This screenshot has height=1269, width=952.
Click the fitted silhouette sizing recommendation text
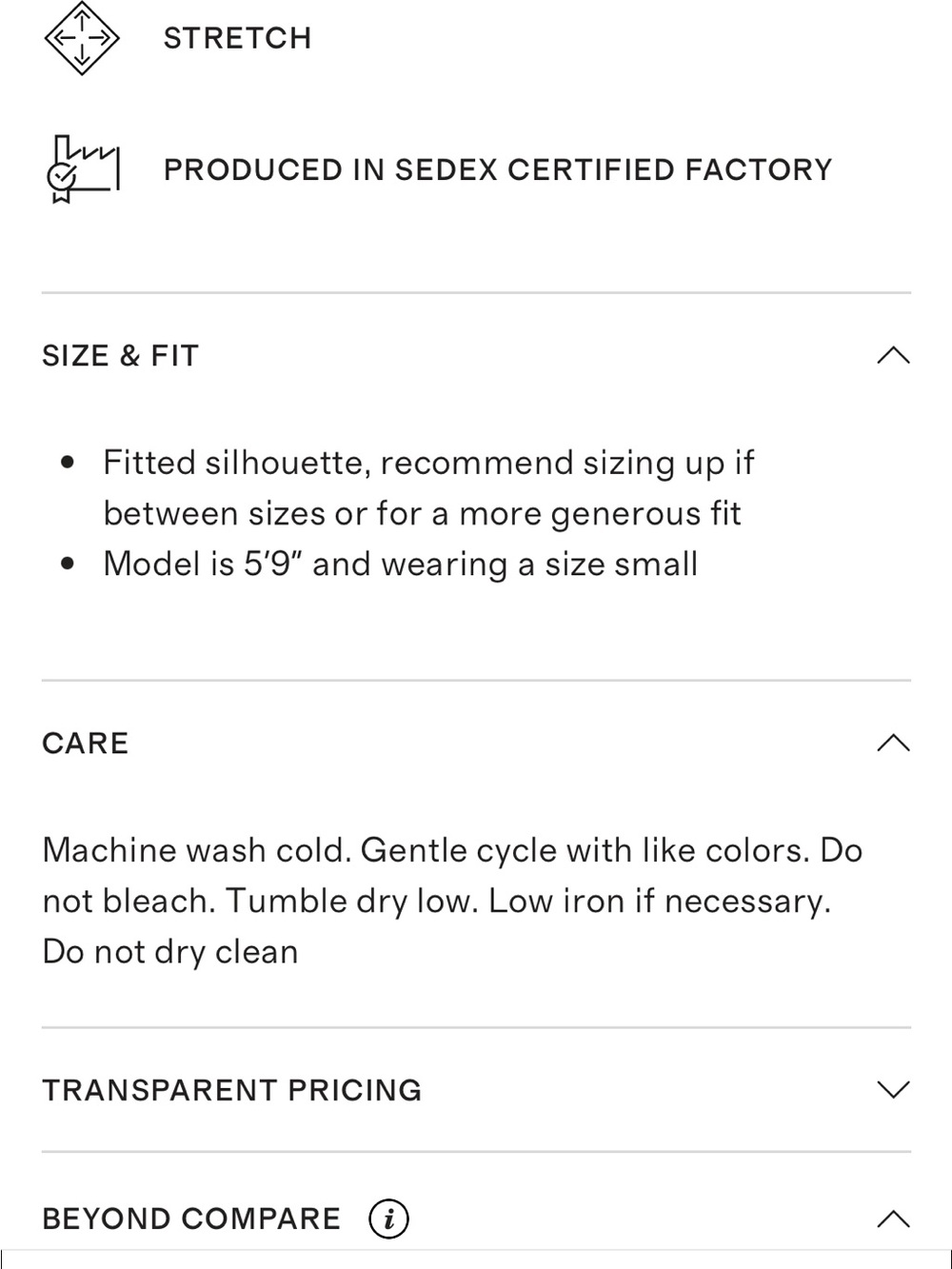(428, 487)
